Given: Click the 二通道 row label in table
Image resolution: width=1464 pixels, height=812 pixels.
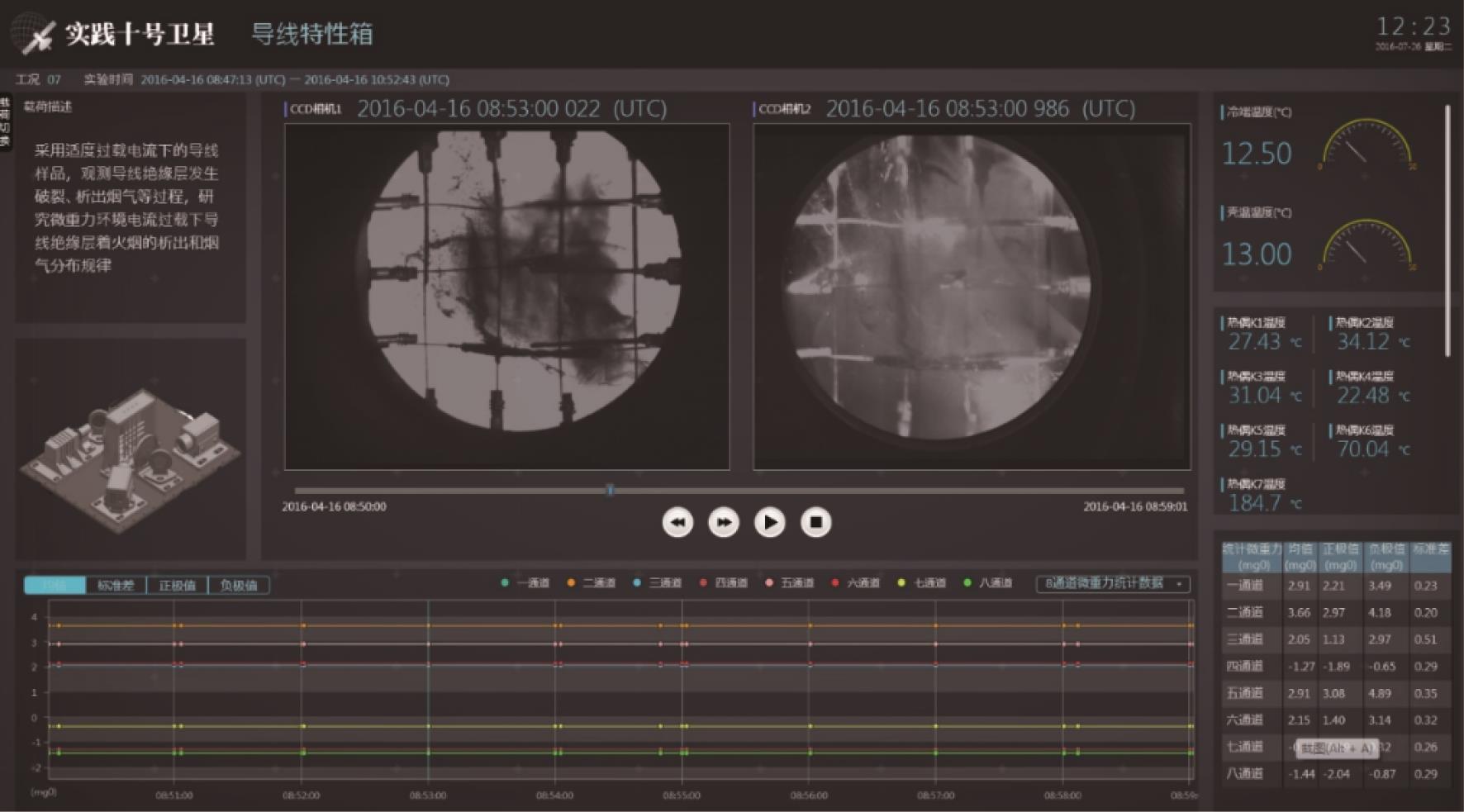Looking at the screenshot, I should 1245,612.
